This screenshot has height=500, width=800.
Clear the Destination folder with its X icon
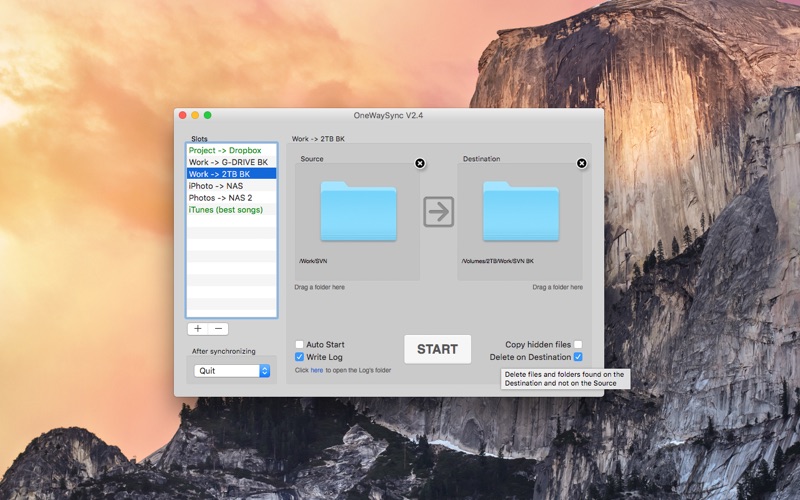[582, 163]
